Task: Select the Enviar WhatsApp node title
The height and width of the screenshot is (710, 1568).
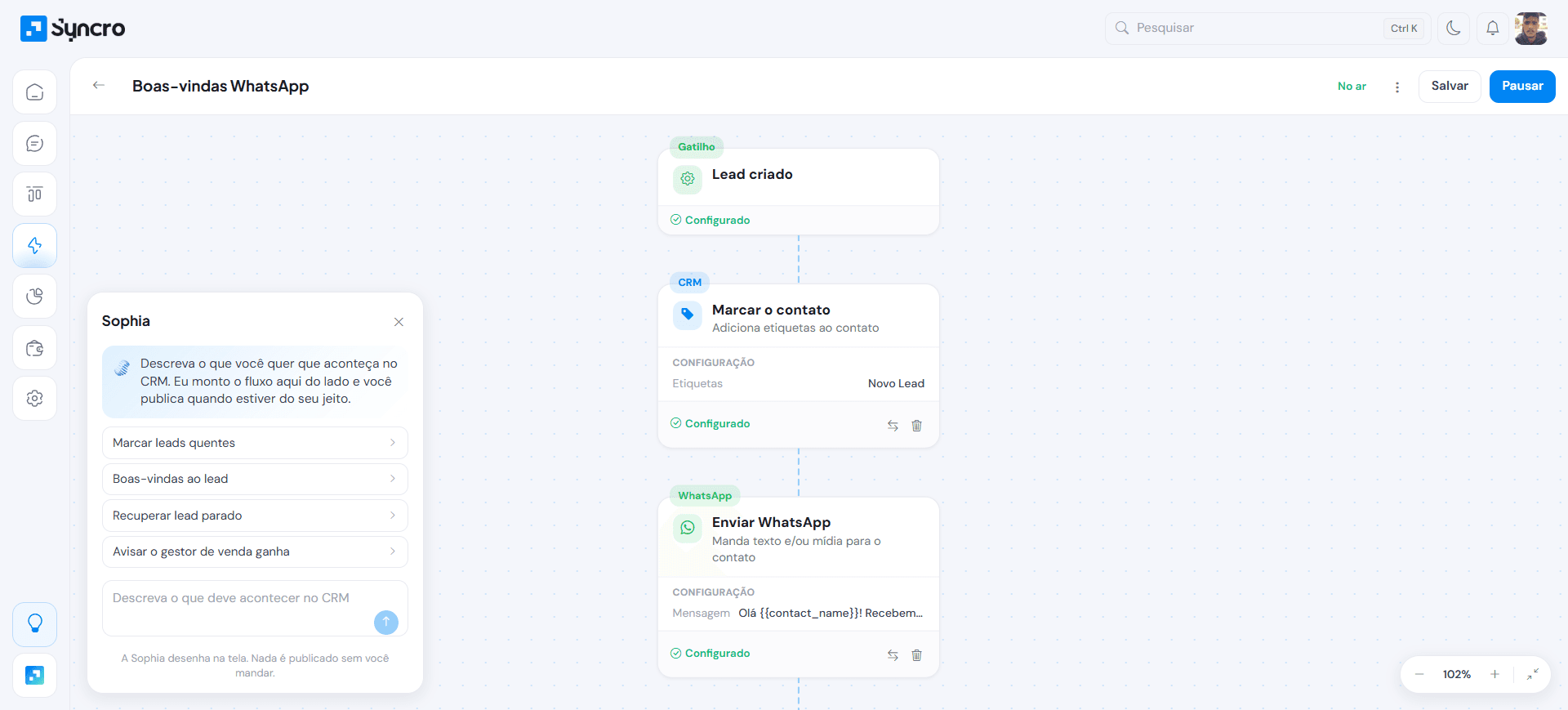Action: (x=771, y=523)
